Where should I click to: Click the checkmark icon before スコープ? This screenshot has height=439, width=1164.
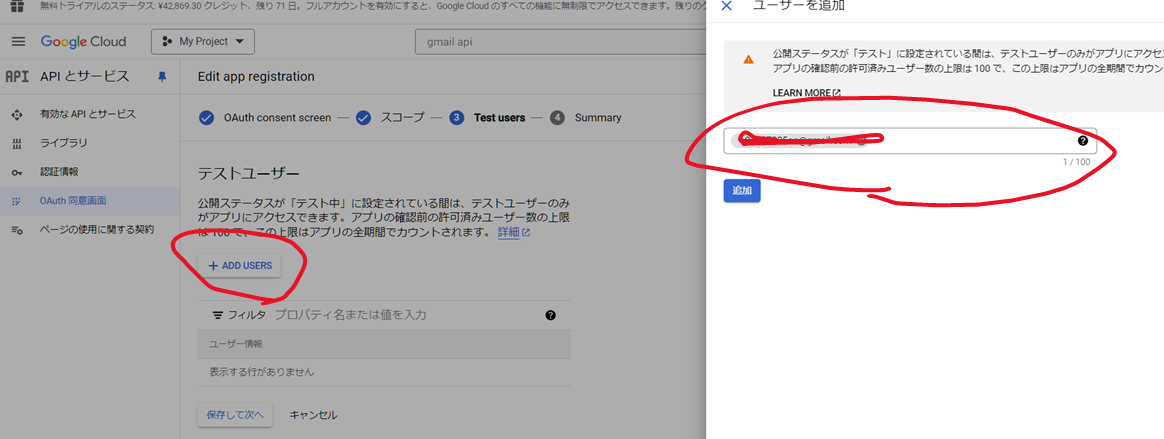coord(363,117)
